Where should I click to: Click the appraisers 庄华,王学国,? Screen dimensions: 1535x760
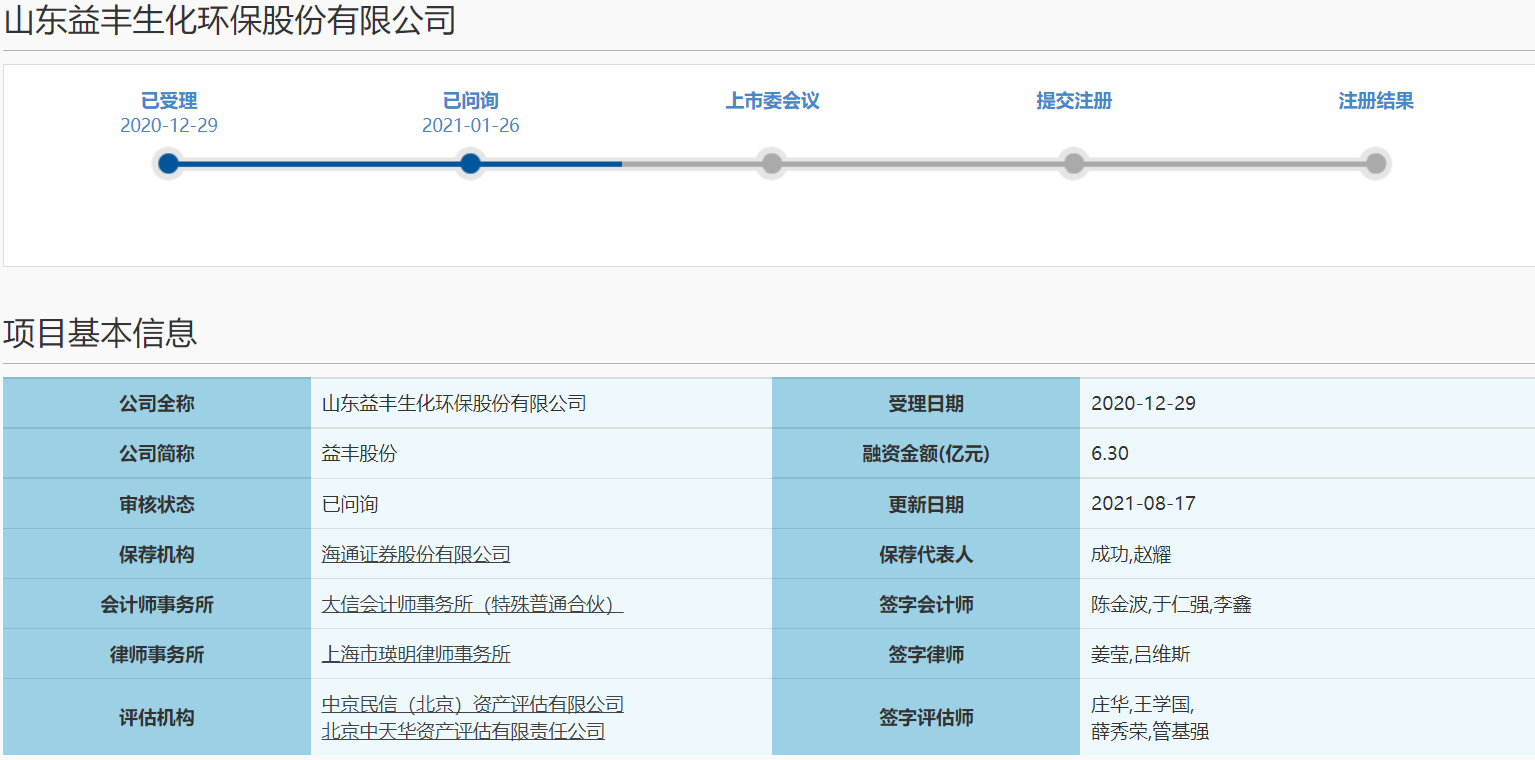point(1143,704)
